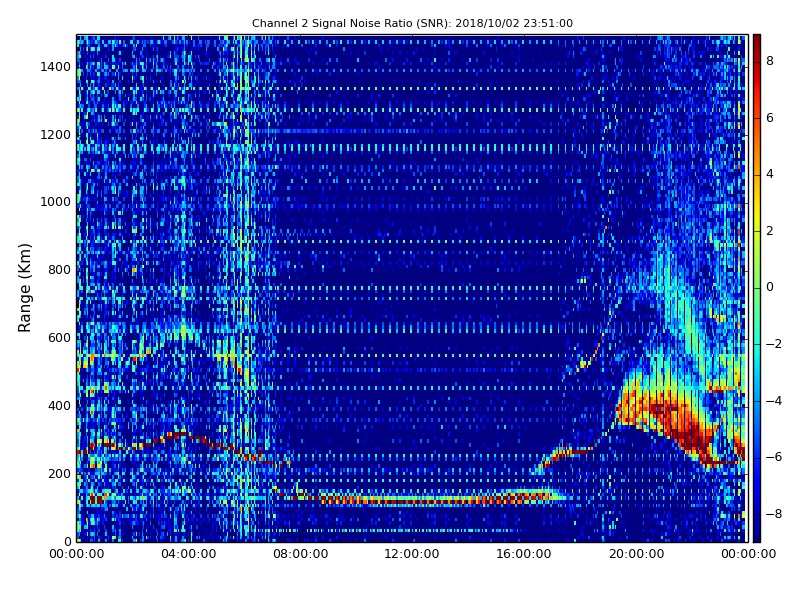Click the plot title 'Channel 2 Signal Noise Ratio'
800x600 pixels.
tap(412, 23)
